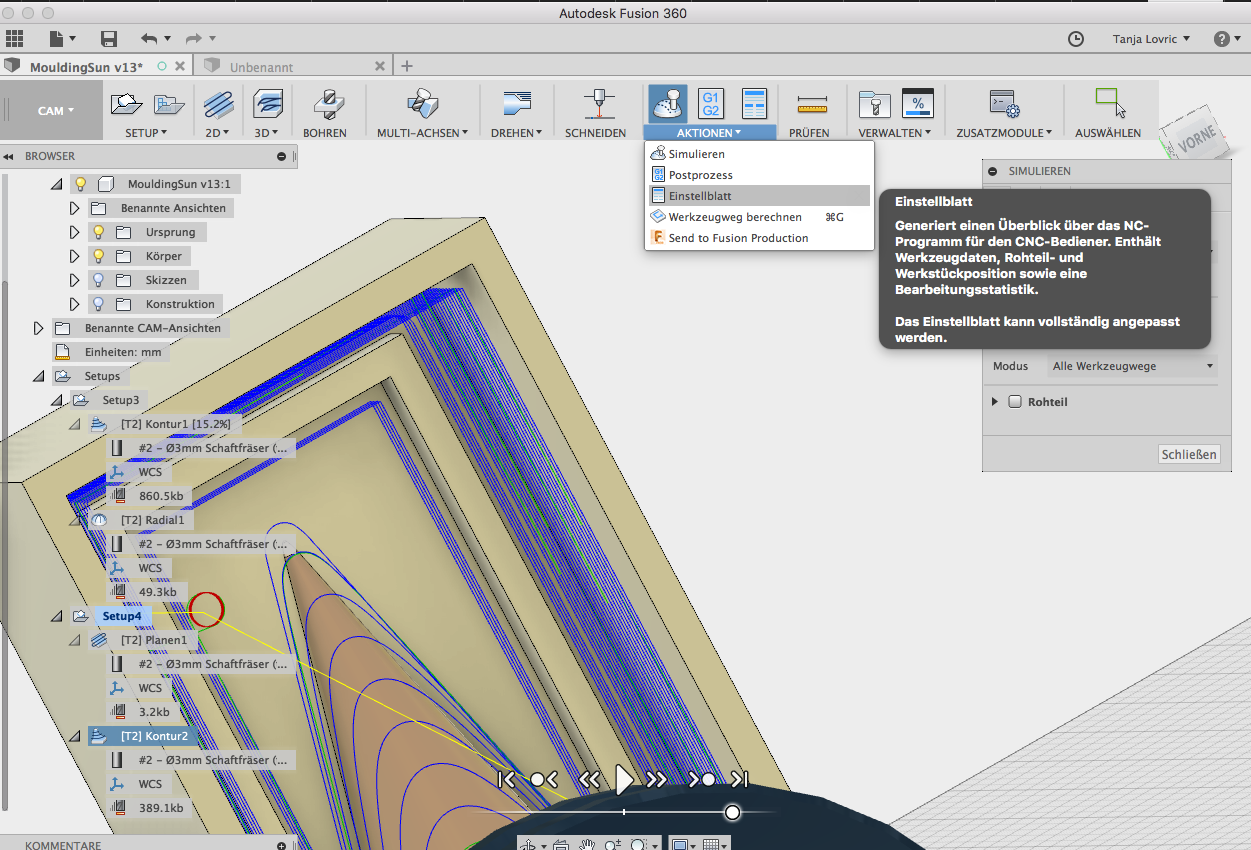The height and width of the screenshot is (850, 1251).
Task: Choose Simulieren from the Aktionen menu
Action: pos(758,154)
